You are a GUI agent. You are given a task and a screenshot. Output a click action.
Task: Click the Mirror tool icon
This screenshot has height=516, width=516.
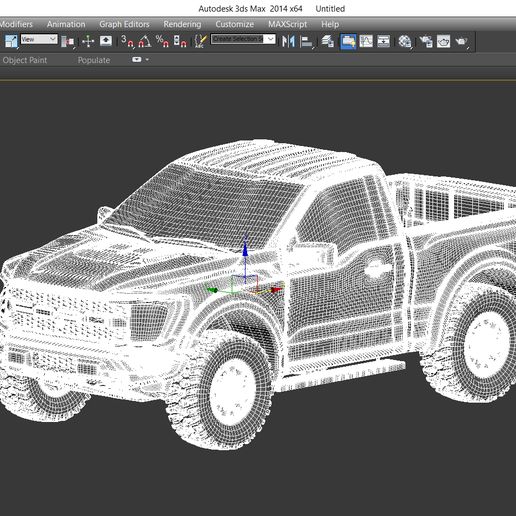288,42
